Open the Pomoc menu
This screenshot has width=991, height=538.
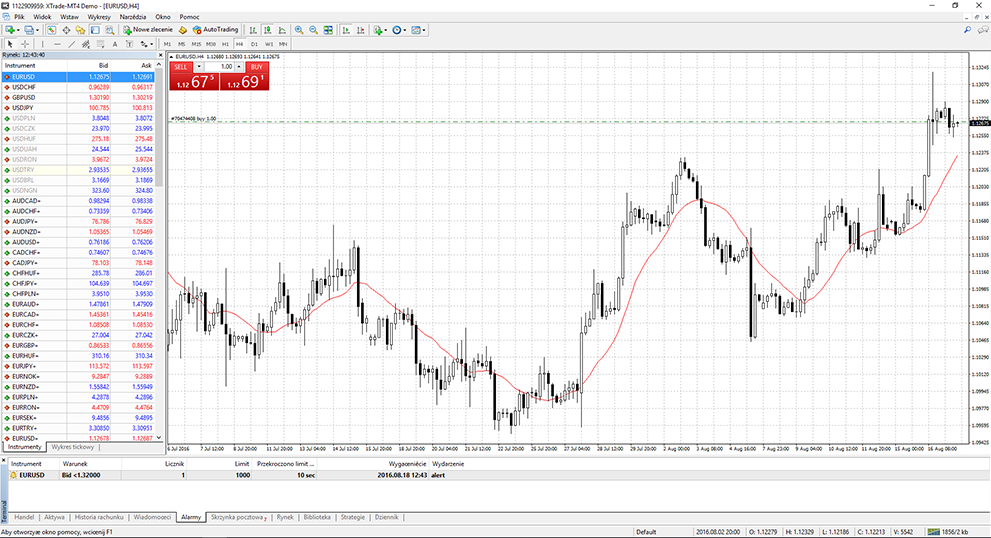(190, 17)
